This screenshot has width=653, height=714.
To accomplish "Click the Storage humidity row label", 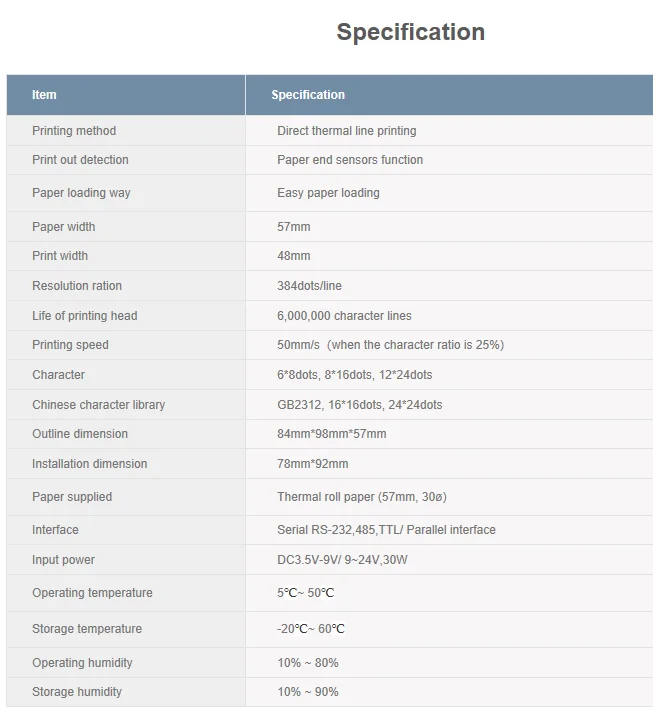I will (77, 692).
